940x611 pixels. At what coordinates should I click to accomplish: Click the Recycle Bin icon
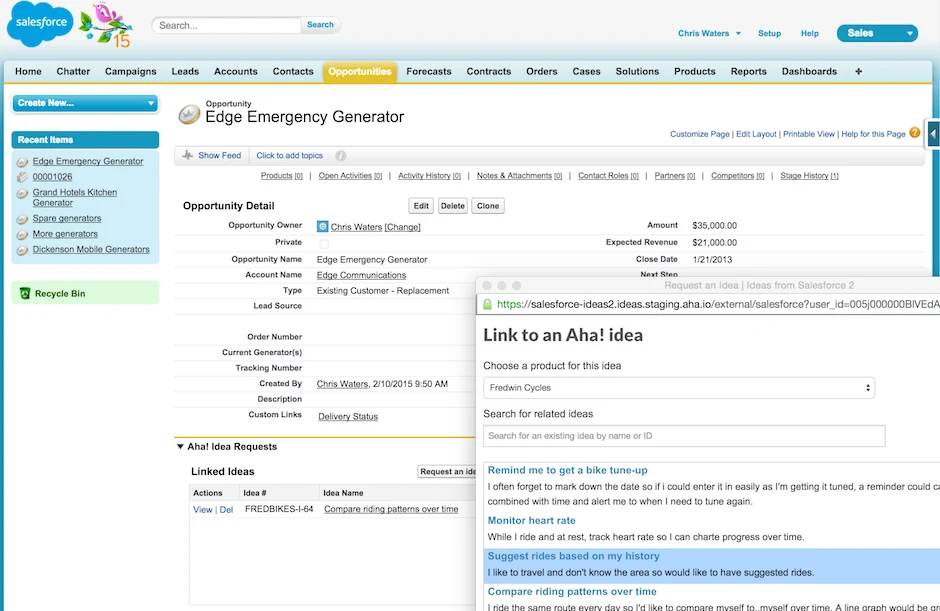tap(25, 293)
